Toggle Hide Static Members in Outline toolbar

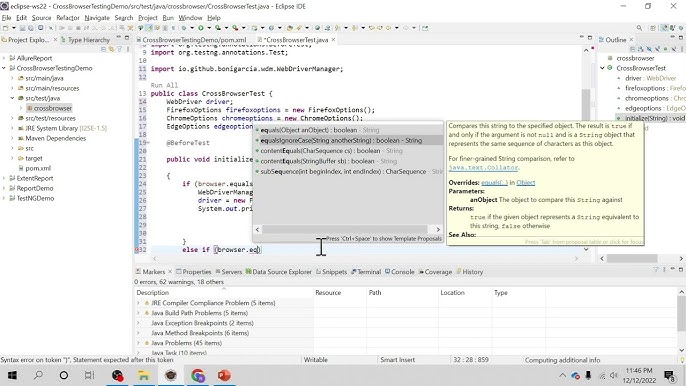tap(657, 49)
